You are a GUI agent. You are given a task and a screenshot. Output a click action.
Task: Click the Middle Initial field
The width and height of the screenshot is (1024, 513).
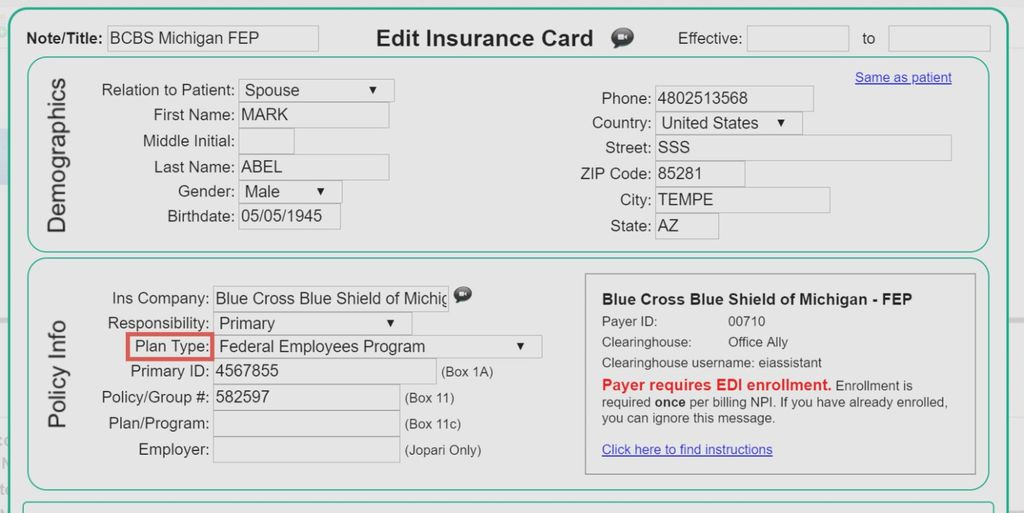(266, 141)
